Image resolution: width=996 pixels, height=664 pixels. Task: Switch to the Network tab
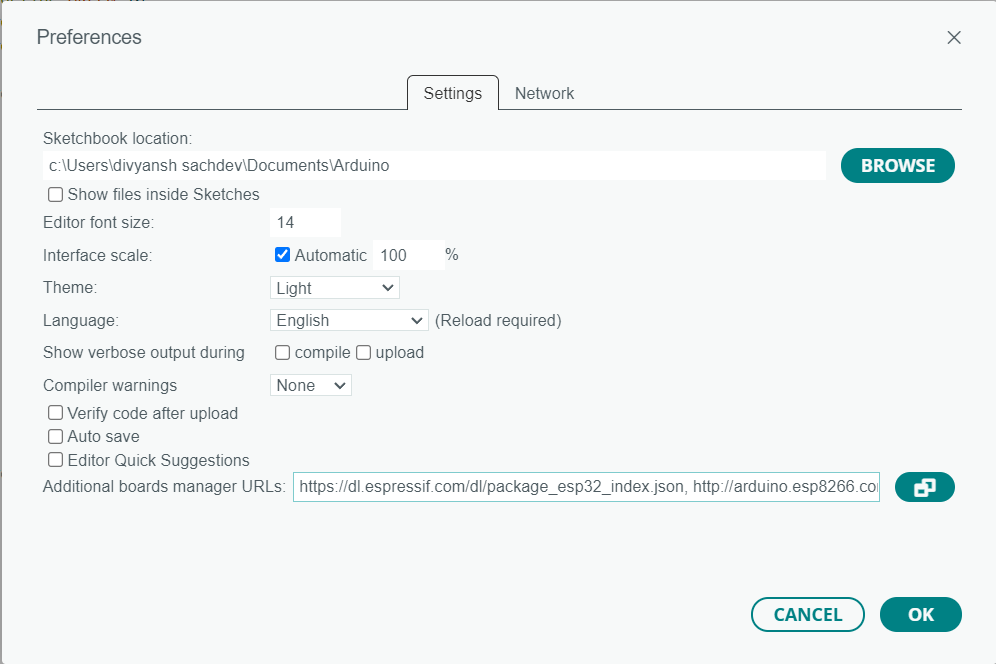click(544, 93)
